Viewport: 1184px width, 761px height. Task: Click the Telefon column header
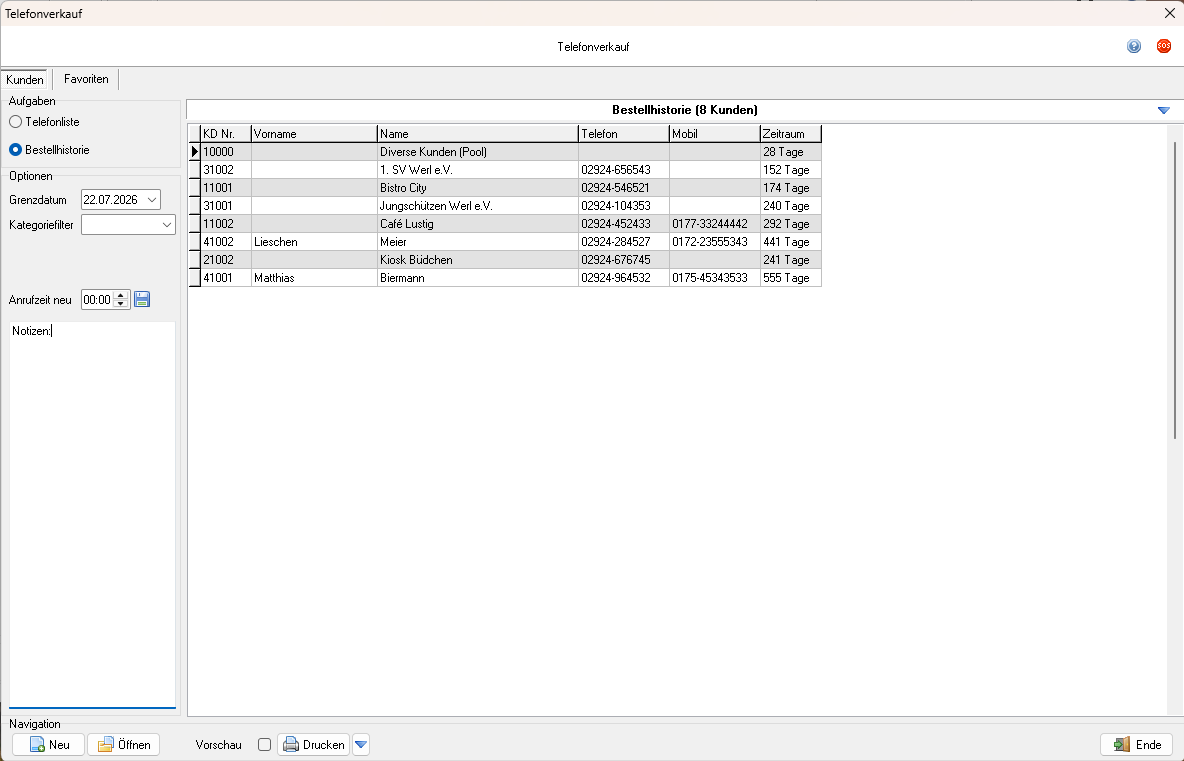(624, 134)
